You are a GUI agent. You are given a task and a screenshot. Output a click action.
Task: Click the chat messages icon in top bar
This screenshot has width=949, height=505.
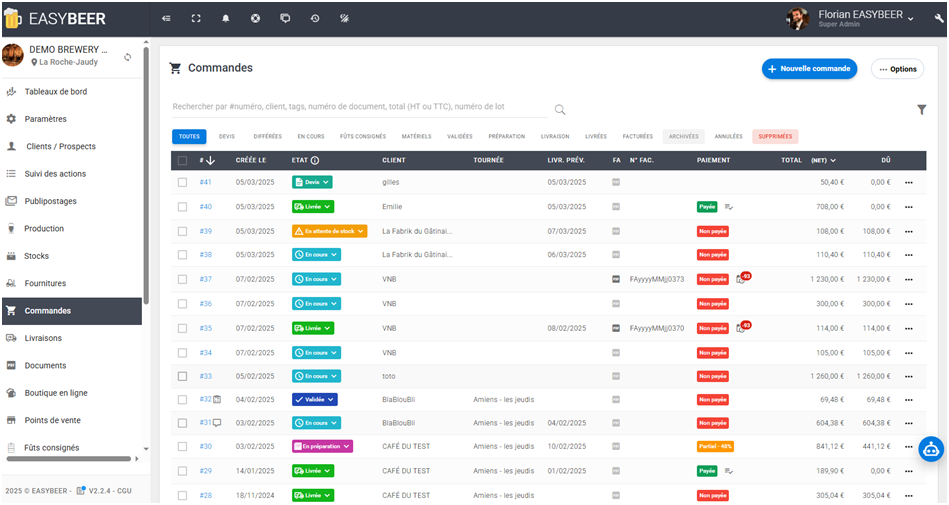(285, 18)
